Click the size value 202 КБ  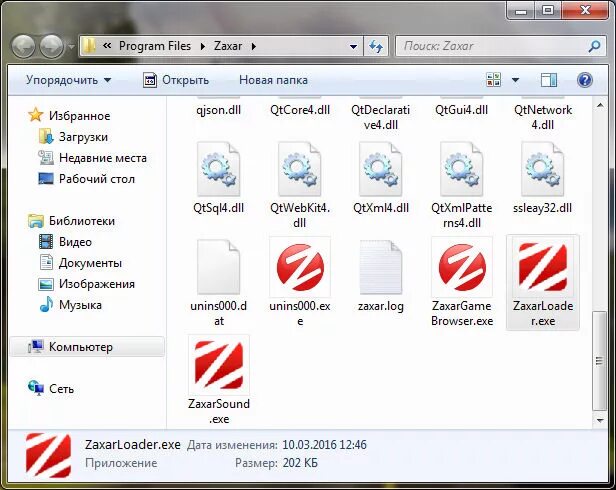(300, 463)
